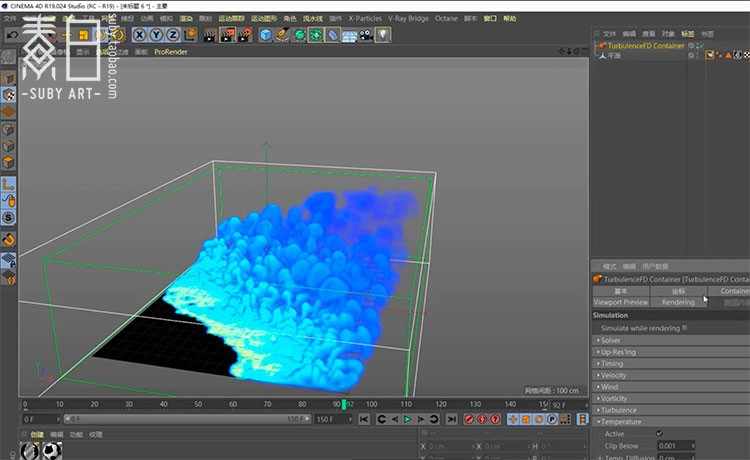Play animation forwards
This screenshot has height=460, width=750.
408,419
